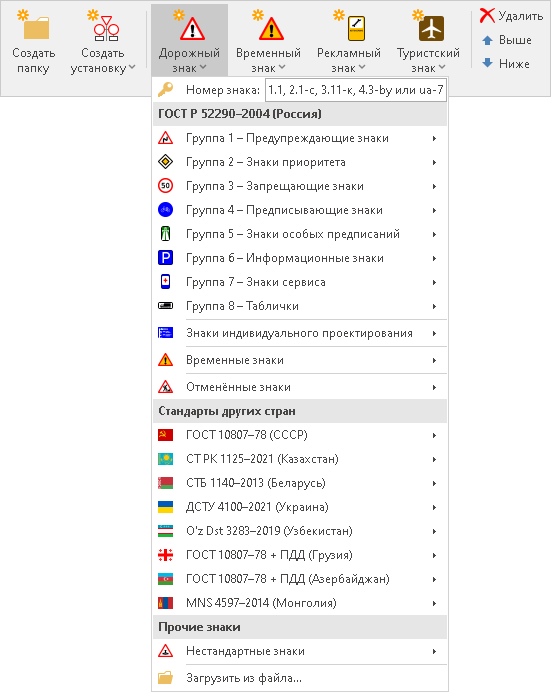Expand the Дорожный знак dropdown arrow
The width and height of the screenshot is (551, 692).
click(203, 67)
